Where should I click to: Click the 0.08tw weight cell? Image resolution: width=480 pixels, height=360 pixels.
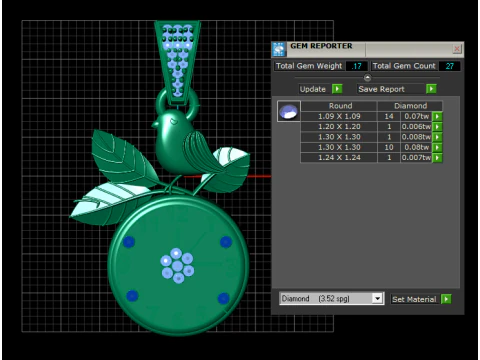[416, 147]
